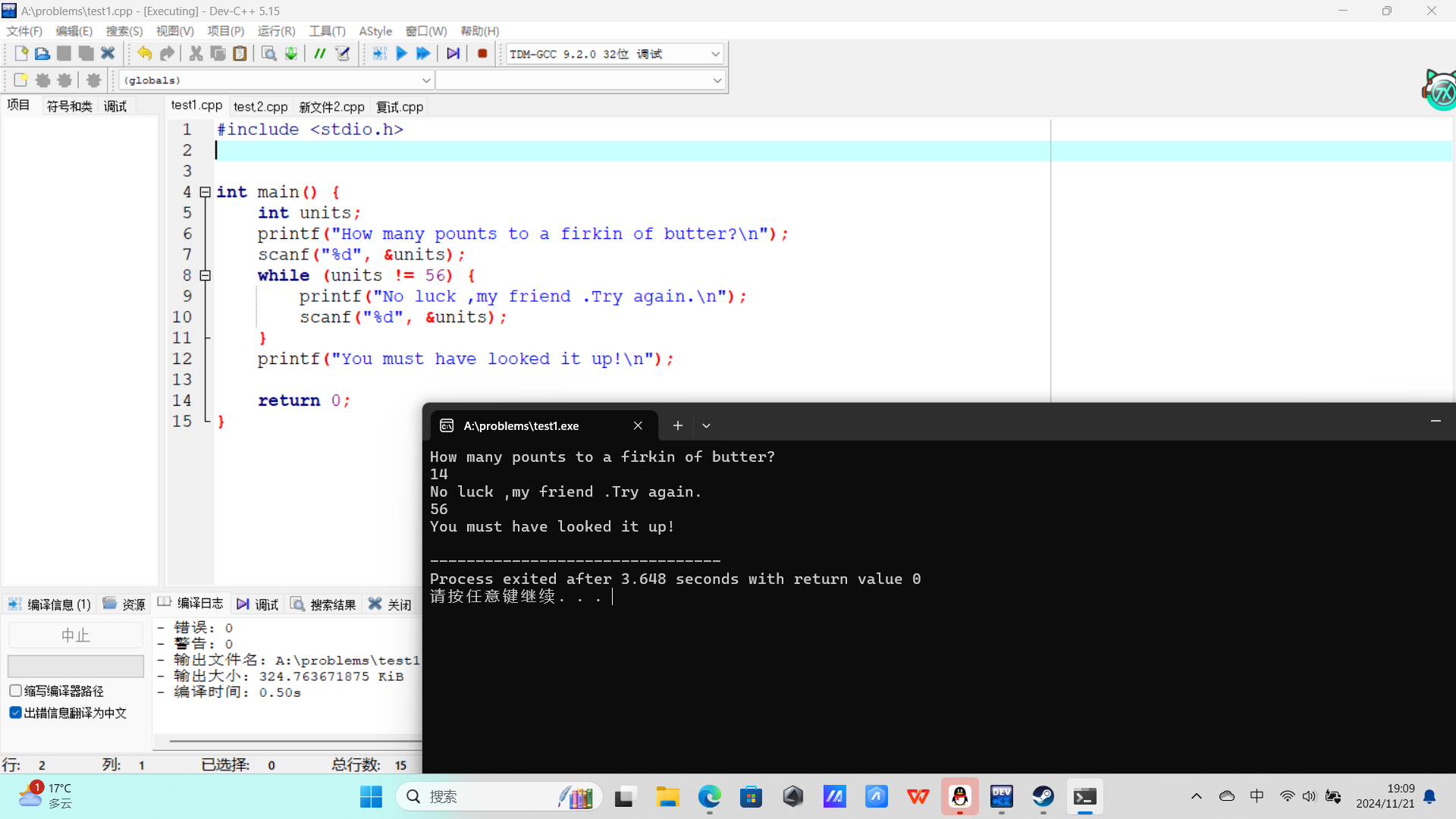This screenshot has width=1456, height=819.
Task: Uncheck the 出错信息翻译为中文 checkbox
Action: [15, 713]
